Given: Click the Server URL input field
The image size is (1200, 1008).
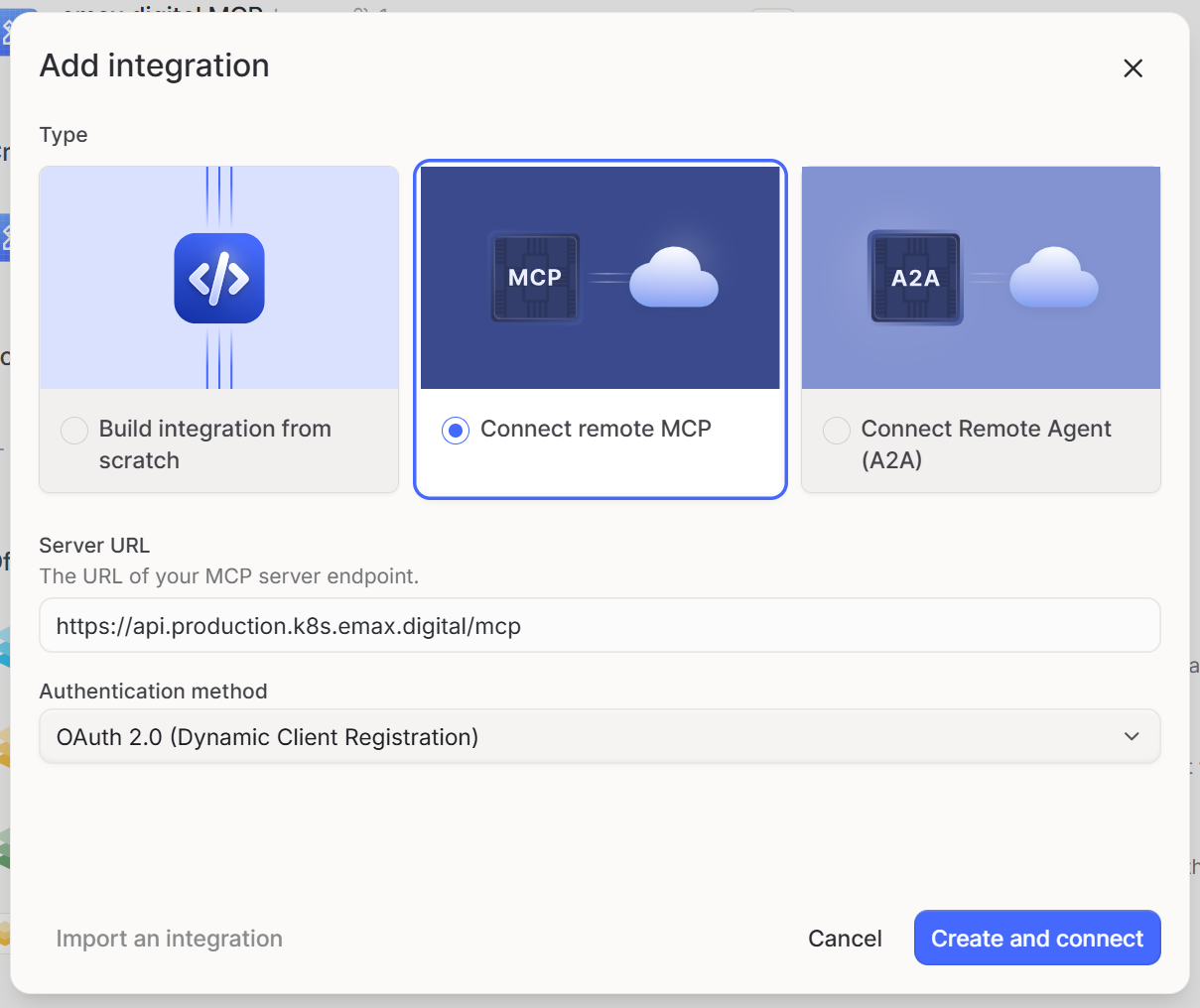Looking at the screenshot, I should 600,625.
